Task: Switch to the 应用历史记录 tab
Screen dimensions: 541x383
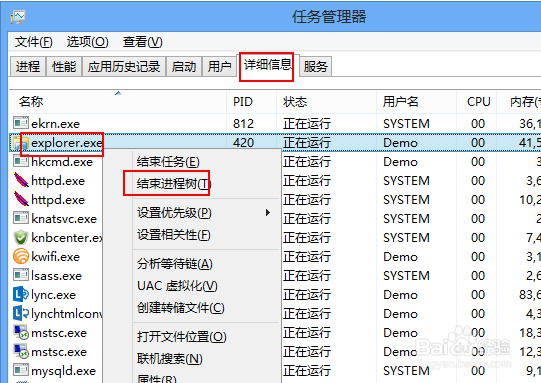Action: [x=124, y=66]
